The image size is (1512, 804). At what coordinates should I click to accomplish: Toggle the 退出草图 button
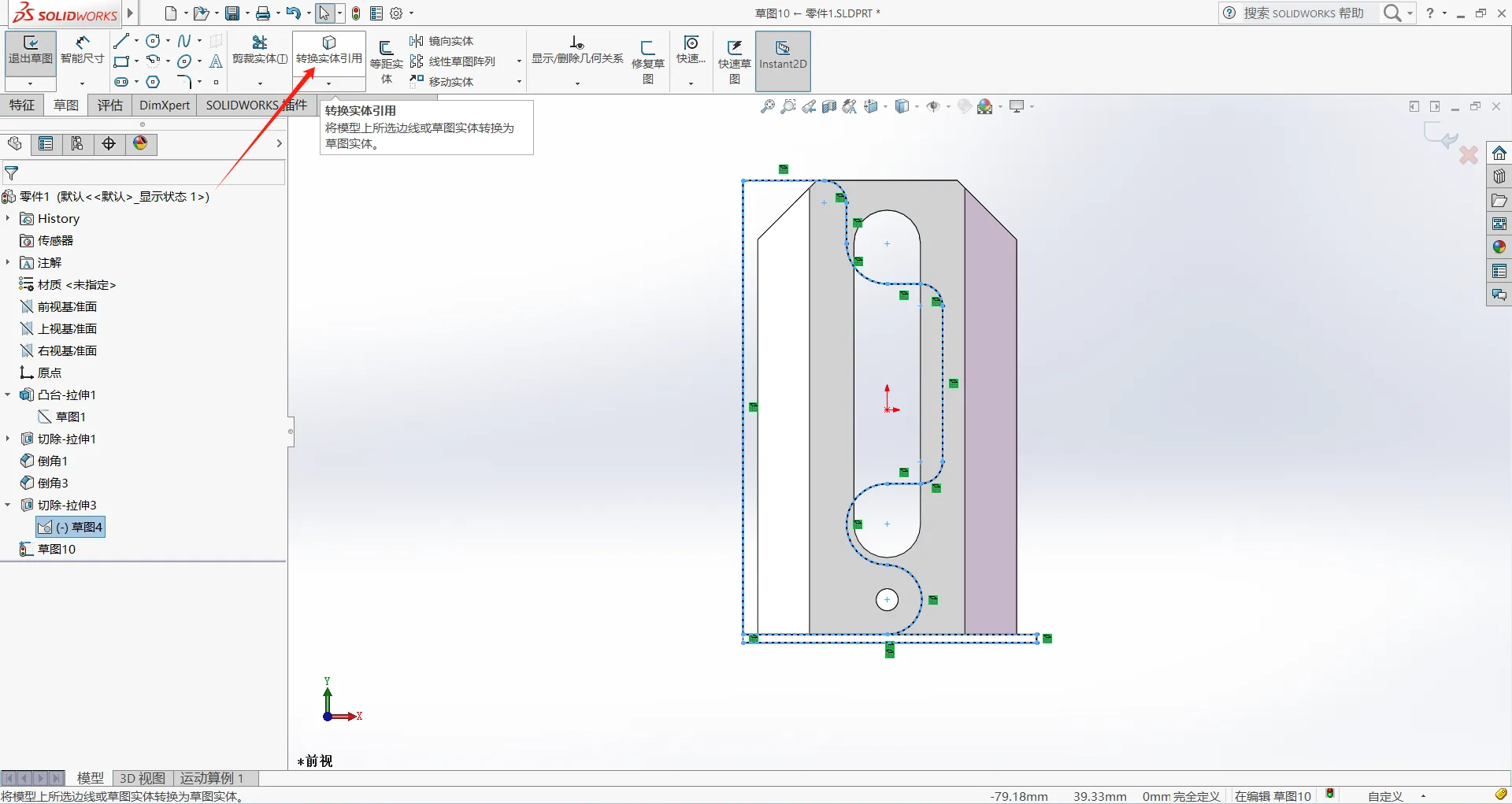coord(31,54)
